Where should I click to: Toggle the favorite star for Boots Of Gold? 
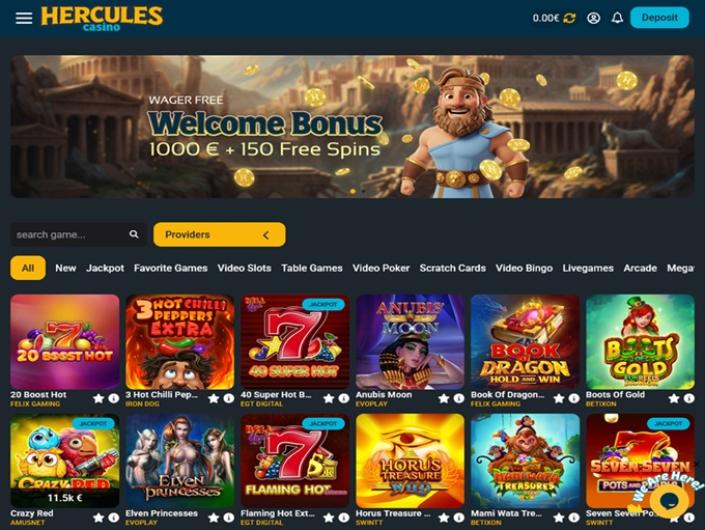pyautogui.click(x=674, y=398)
